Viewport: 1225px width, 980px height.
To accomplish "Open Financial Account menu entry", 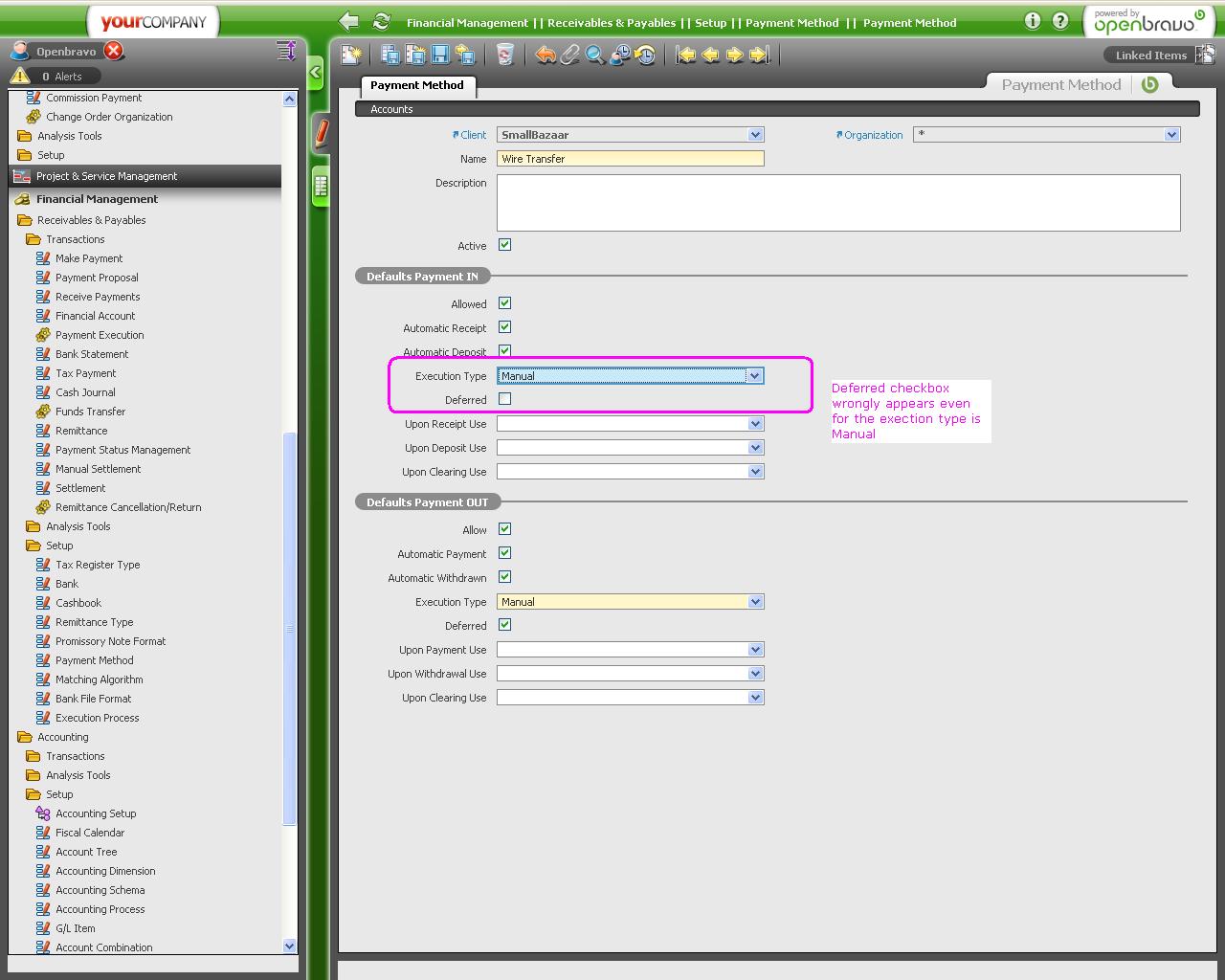I will (x=95, y=316).
